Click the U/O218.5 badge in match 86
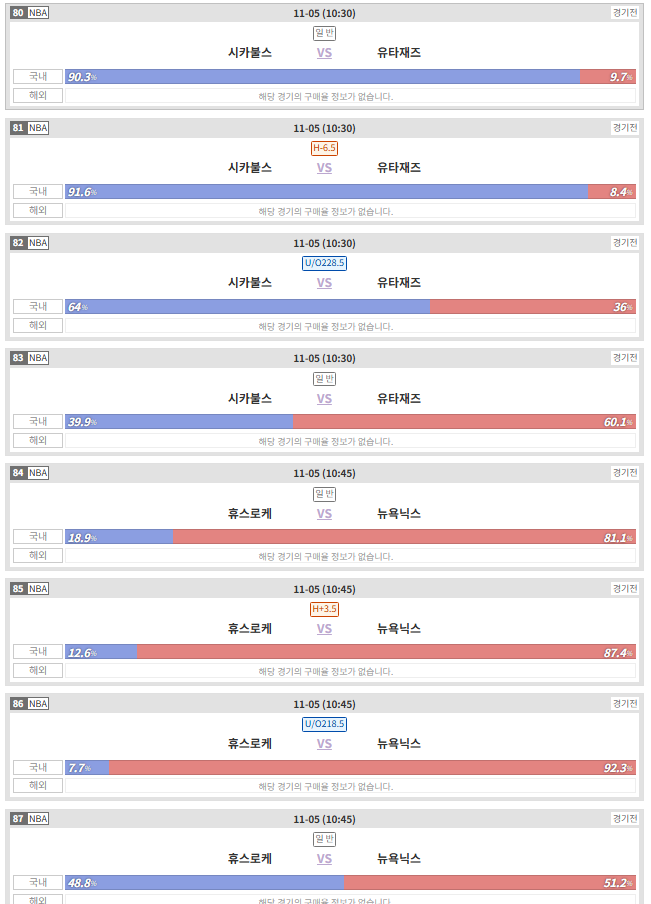 pos(324,724)
